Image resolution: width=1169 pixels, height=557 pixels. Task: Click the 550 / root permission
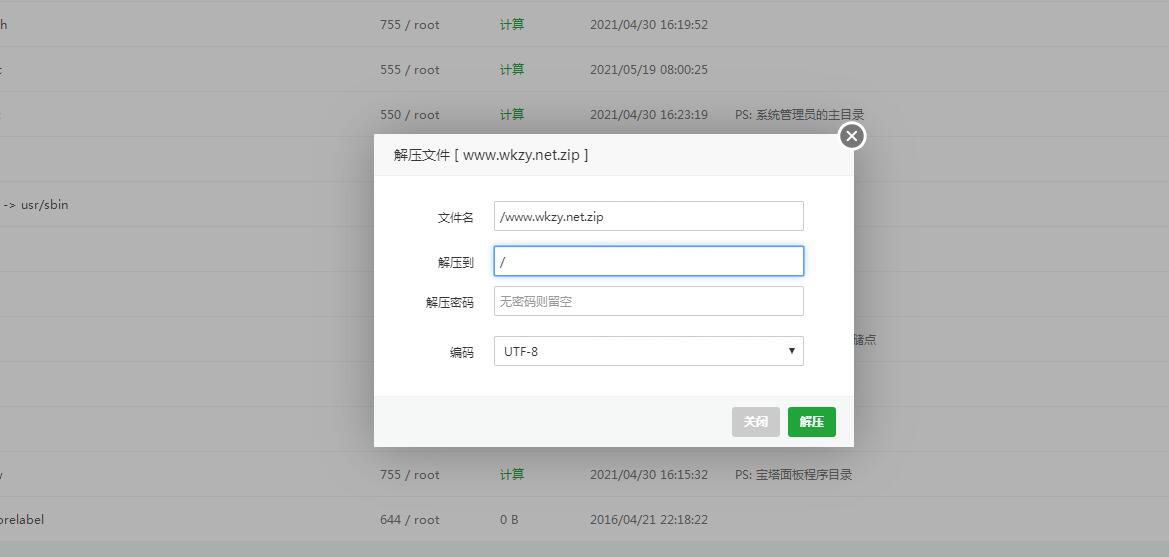tap(409, 114)
